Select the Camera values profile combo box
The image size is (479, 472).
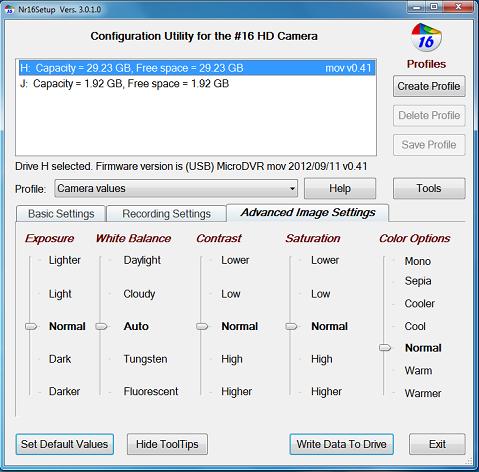(x=176, y=189)
